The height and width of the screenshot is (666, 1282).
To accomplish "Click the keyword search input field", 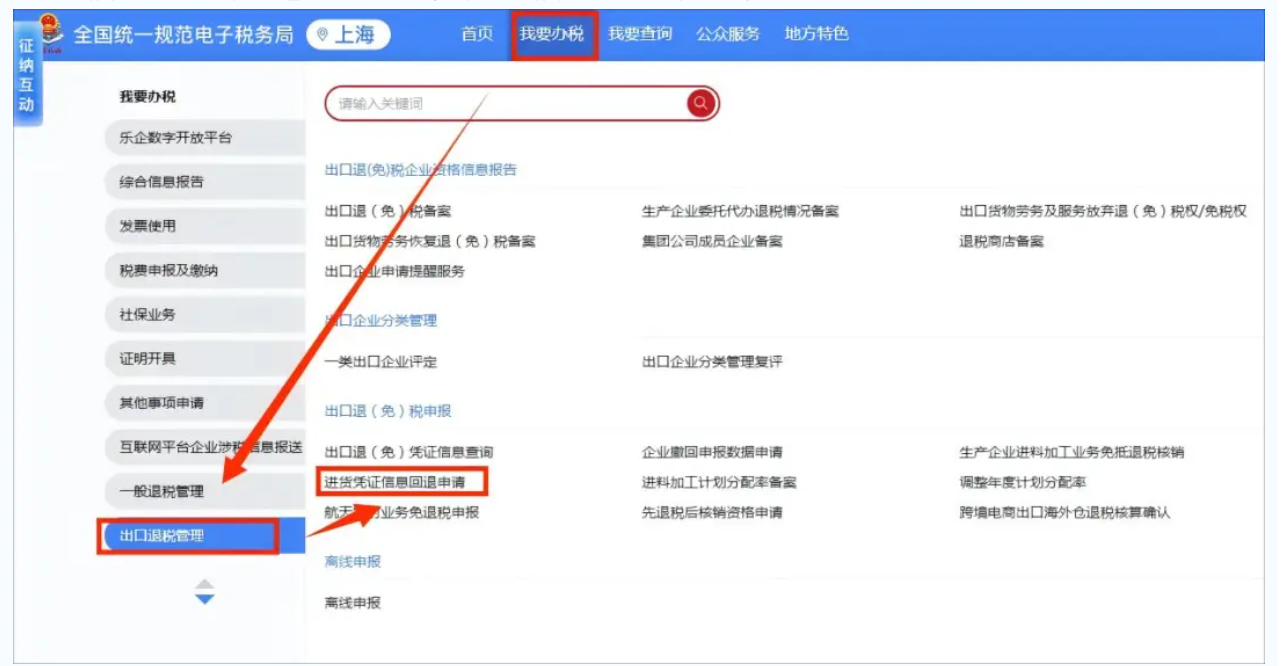I will [505, 103].
